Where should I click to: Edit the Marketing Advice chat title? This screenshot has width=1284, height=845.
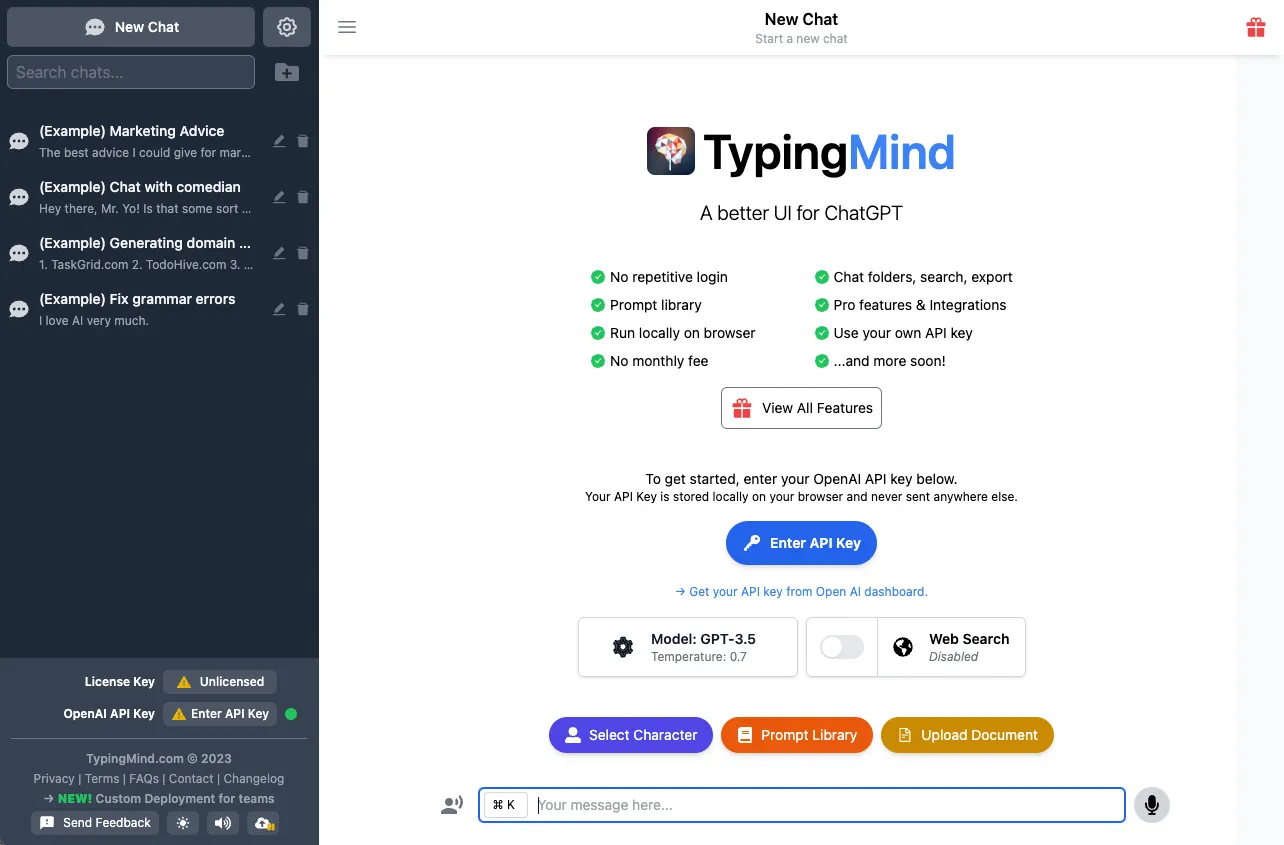[x=279, y=141]
